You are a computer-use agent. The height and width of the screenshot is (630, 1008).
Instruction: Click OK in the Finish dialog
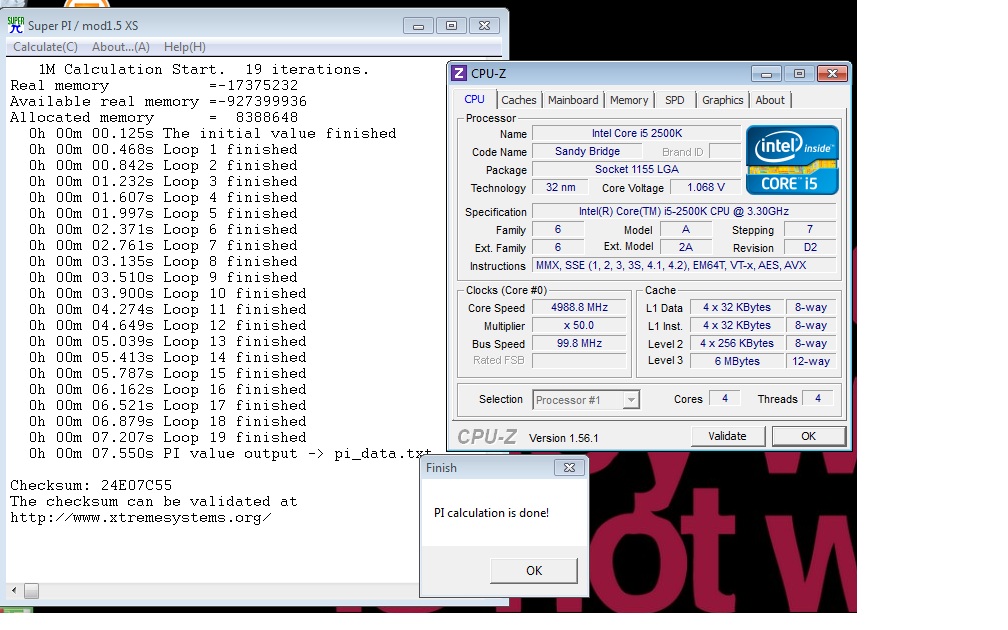(x=534, y=570)
